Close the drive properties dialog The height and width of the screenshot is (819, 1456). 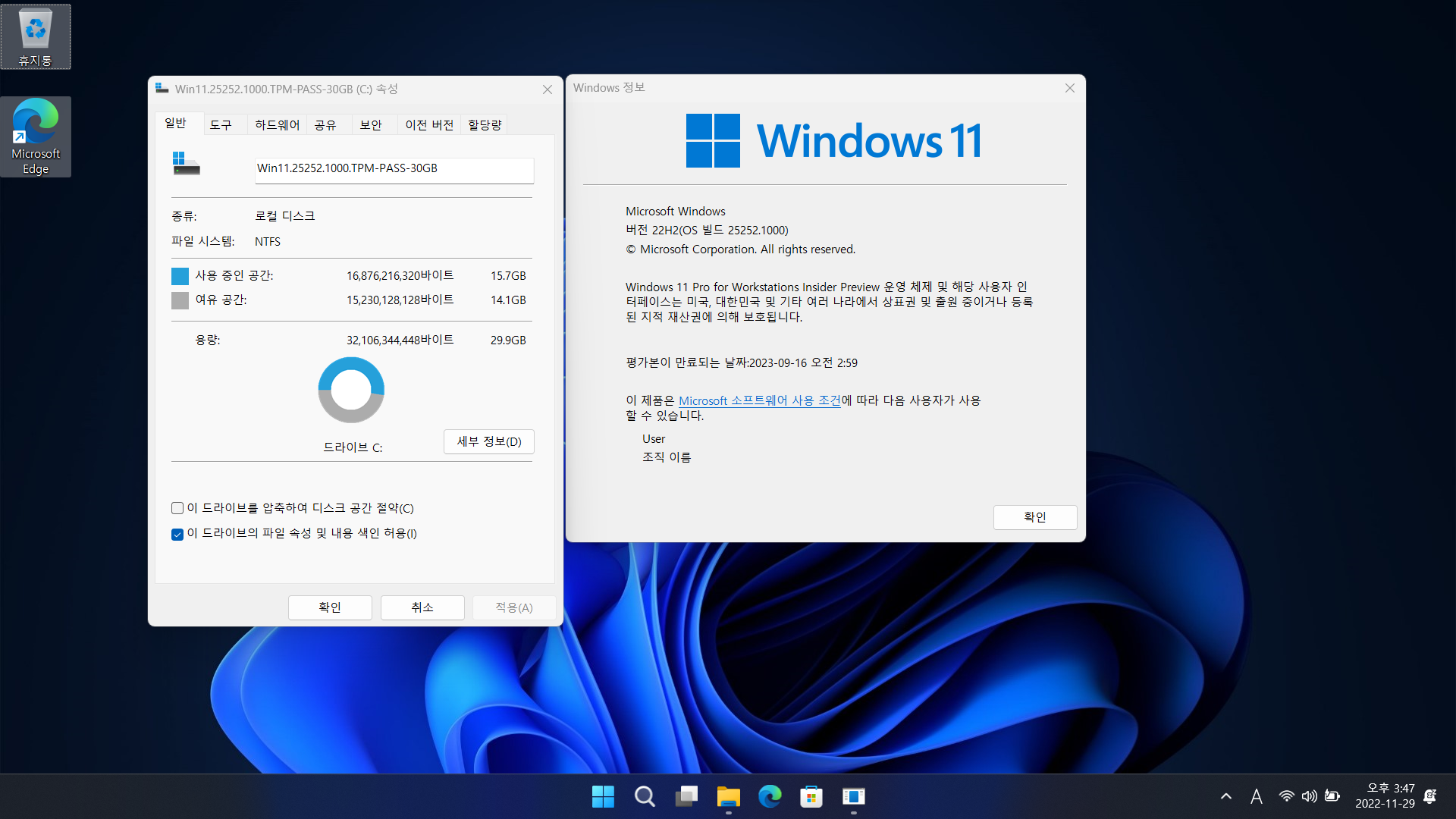[548, 89]
